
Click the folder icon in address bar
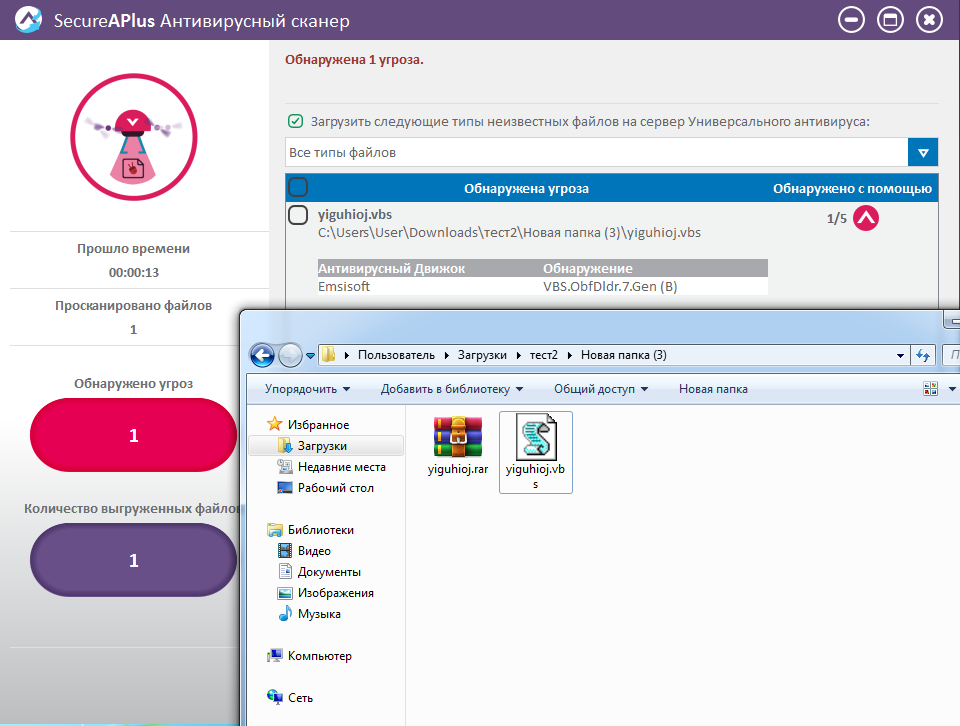point(329,355)
